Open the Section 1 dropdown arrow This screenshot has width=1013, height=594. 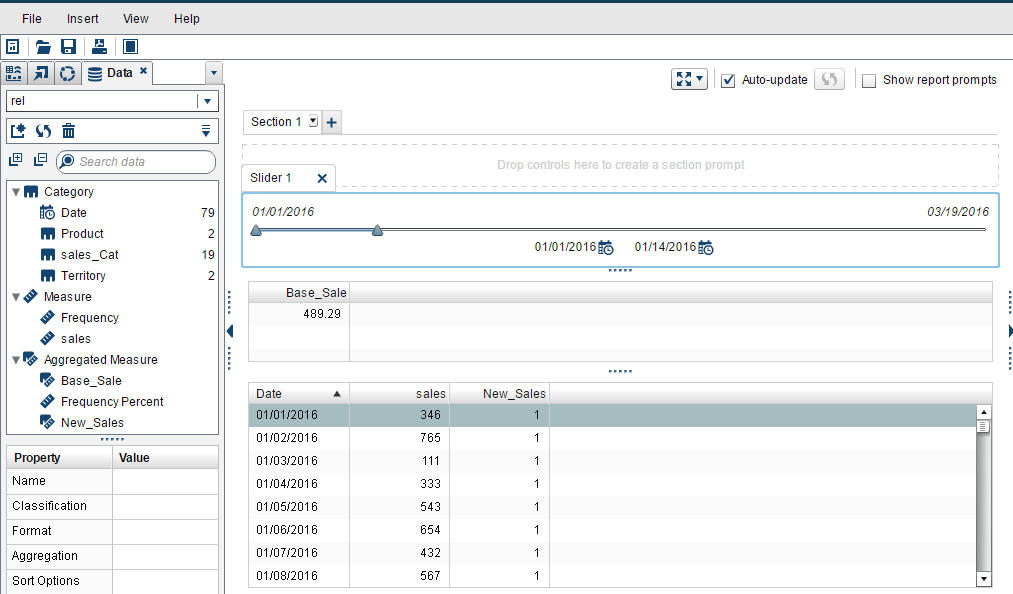[x=313, y=121]
